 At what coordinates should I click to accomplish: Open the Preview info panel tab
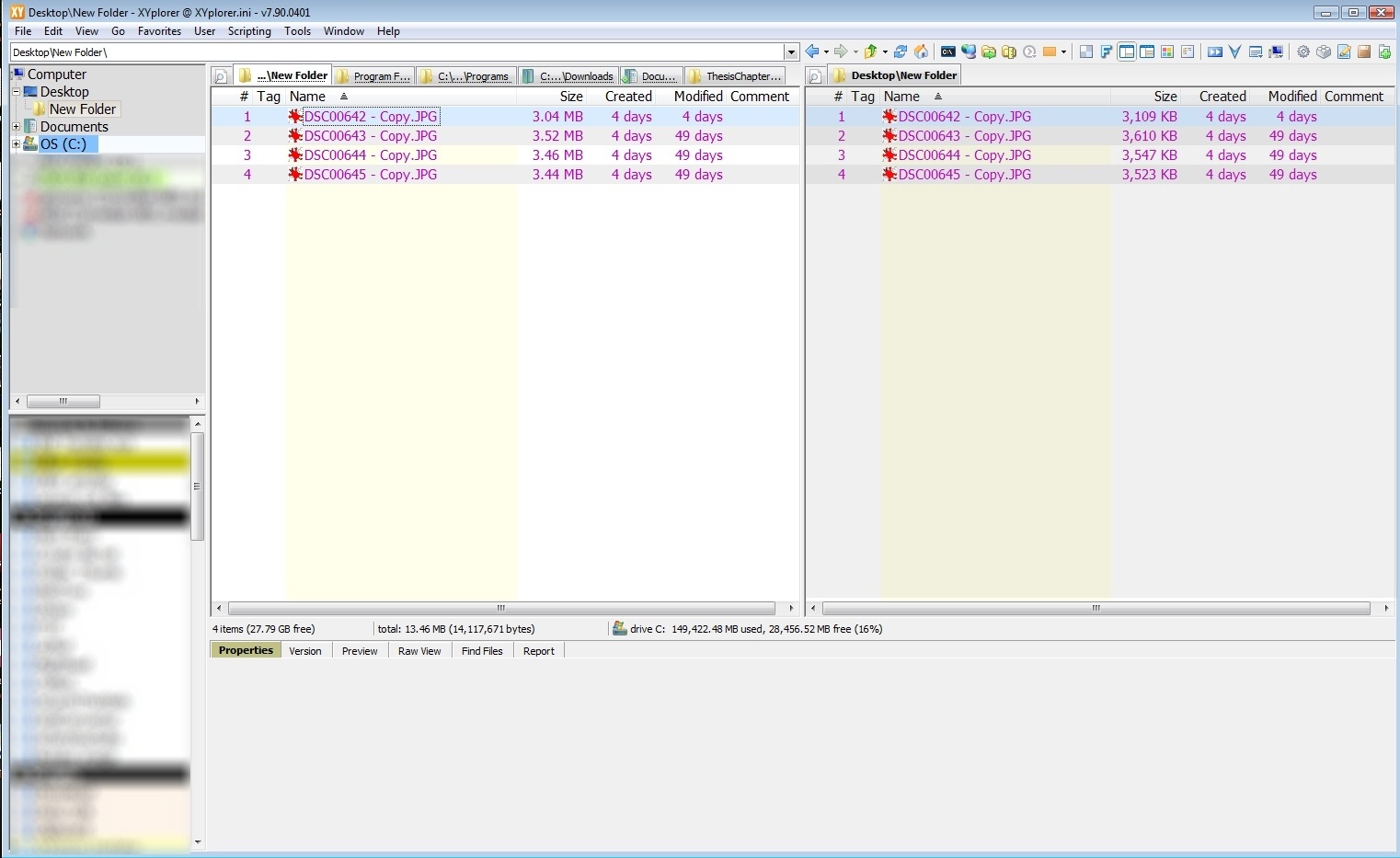click(360, 651)
